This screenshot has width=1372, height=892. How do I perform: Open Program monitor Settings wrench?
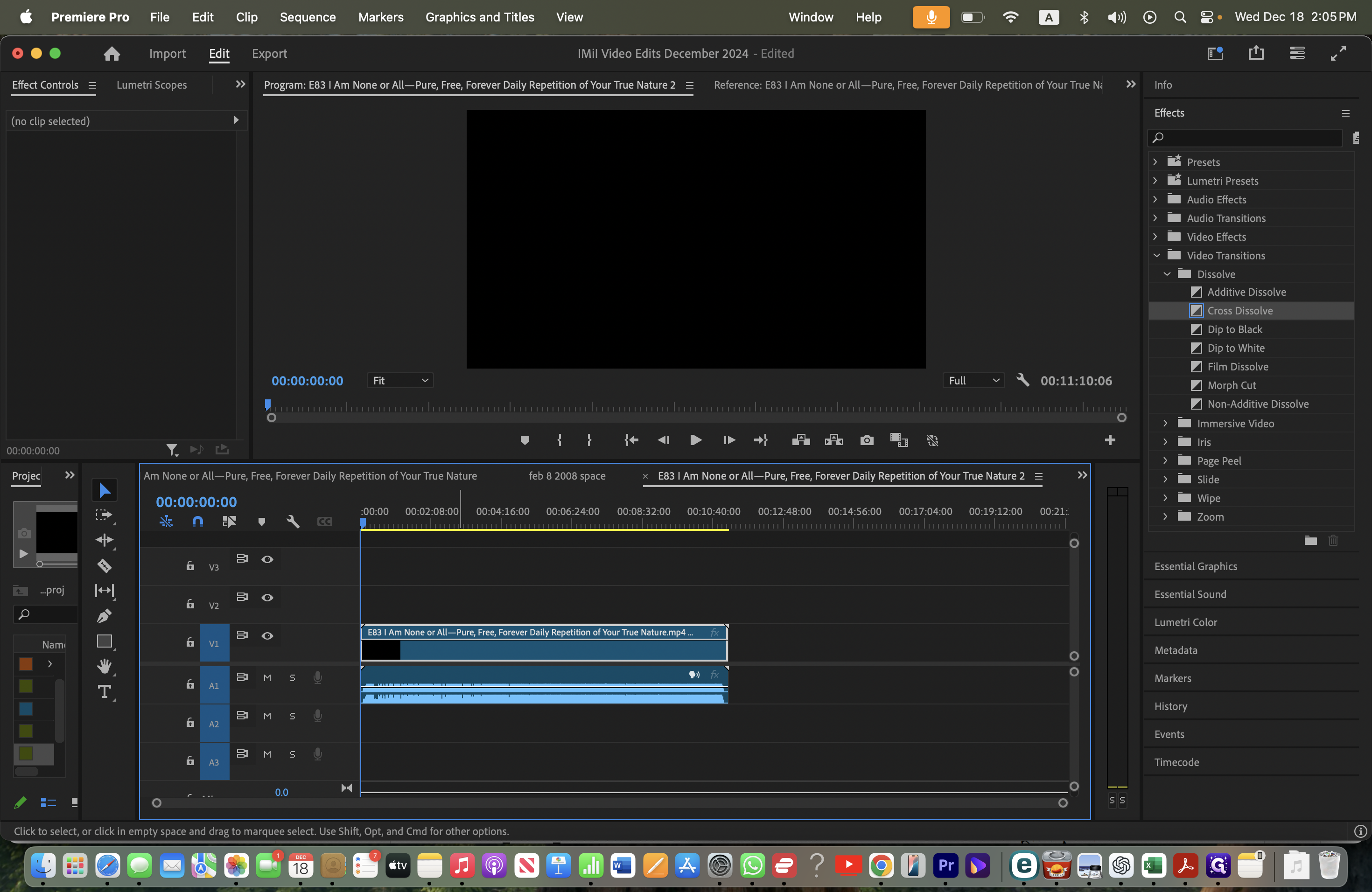(x=1022, y=380)
